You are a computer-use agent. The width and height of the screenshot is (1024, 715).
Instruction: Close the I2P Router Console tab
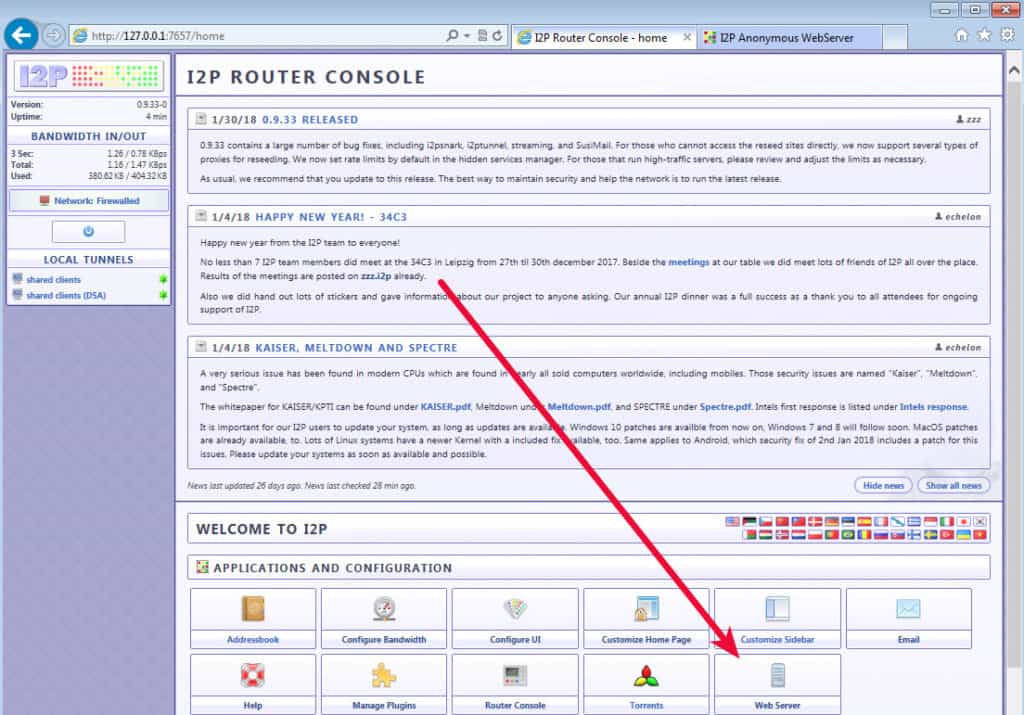(x=687, y=38)
